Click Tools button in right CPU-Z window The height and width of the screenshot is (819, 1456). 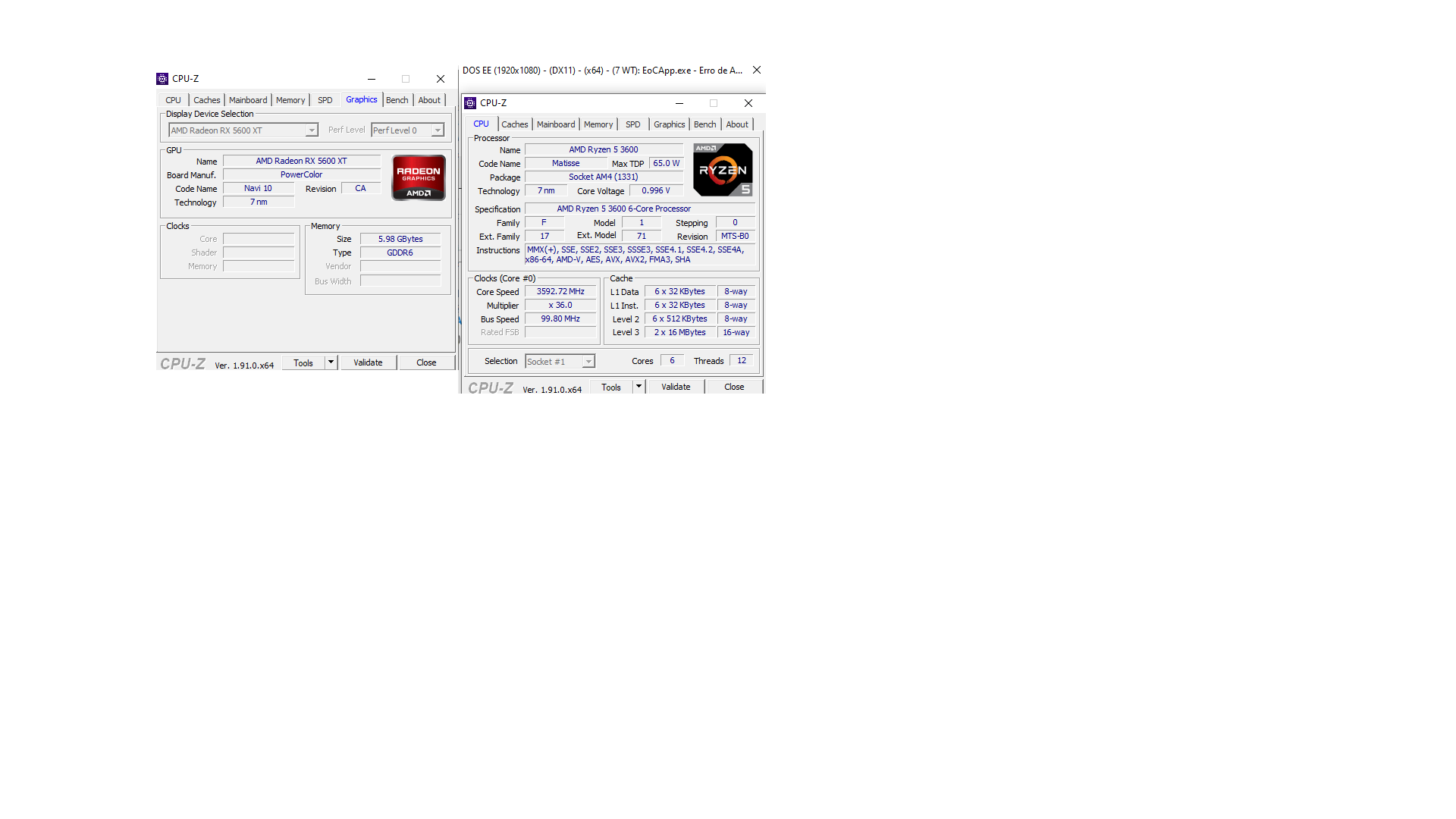(x=611, y=387)
